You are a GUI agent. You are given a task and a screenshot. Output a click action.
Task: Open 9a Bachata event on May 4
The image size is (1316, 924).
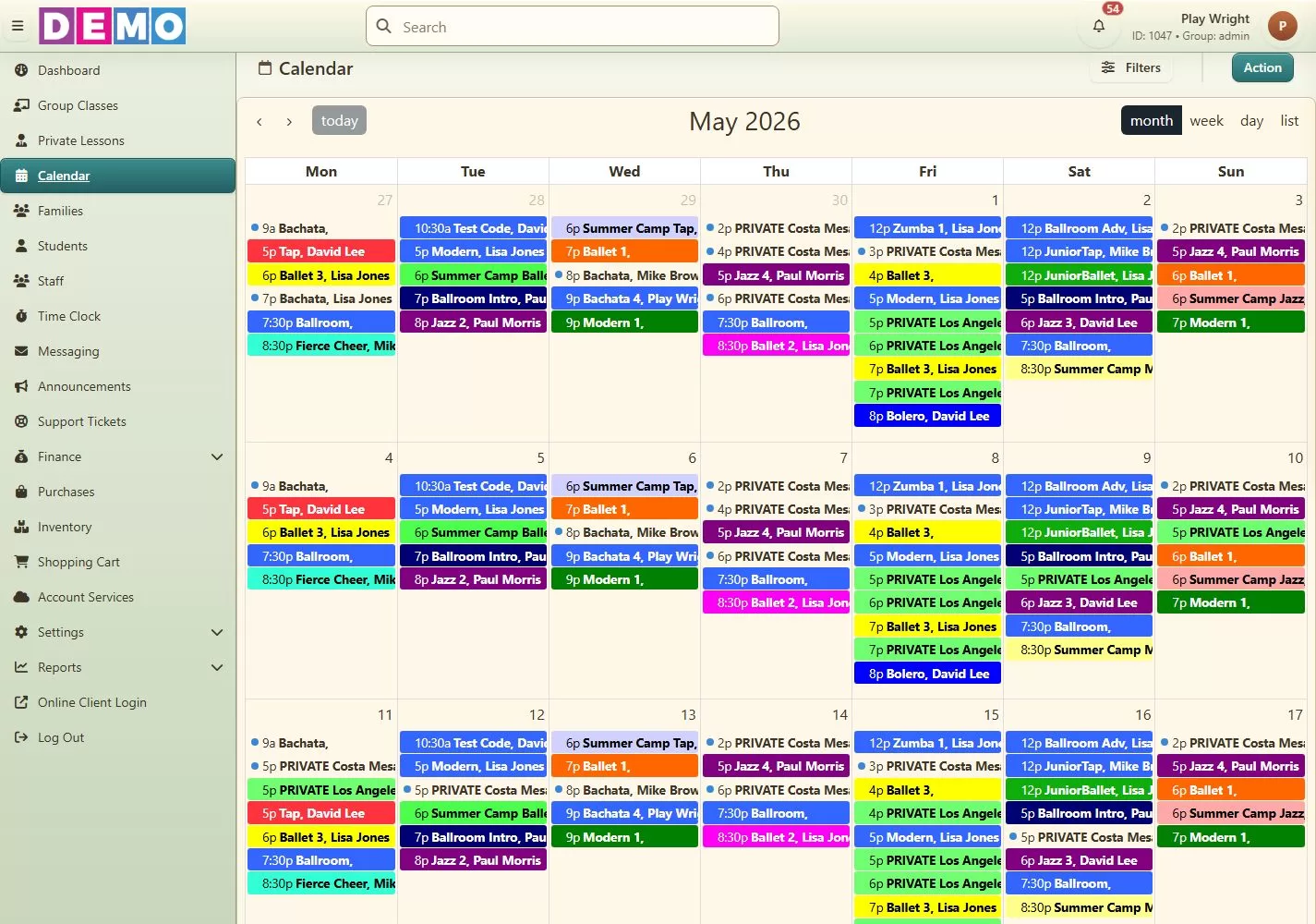tap(321, 486)
